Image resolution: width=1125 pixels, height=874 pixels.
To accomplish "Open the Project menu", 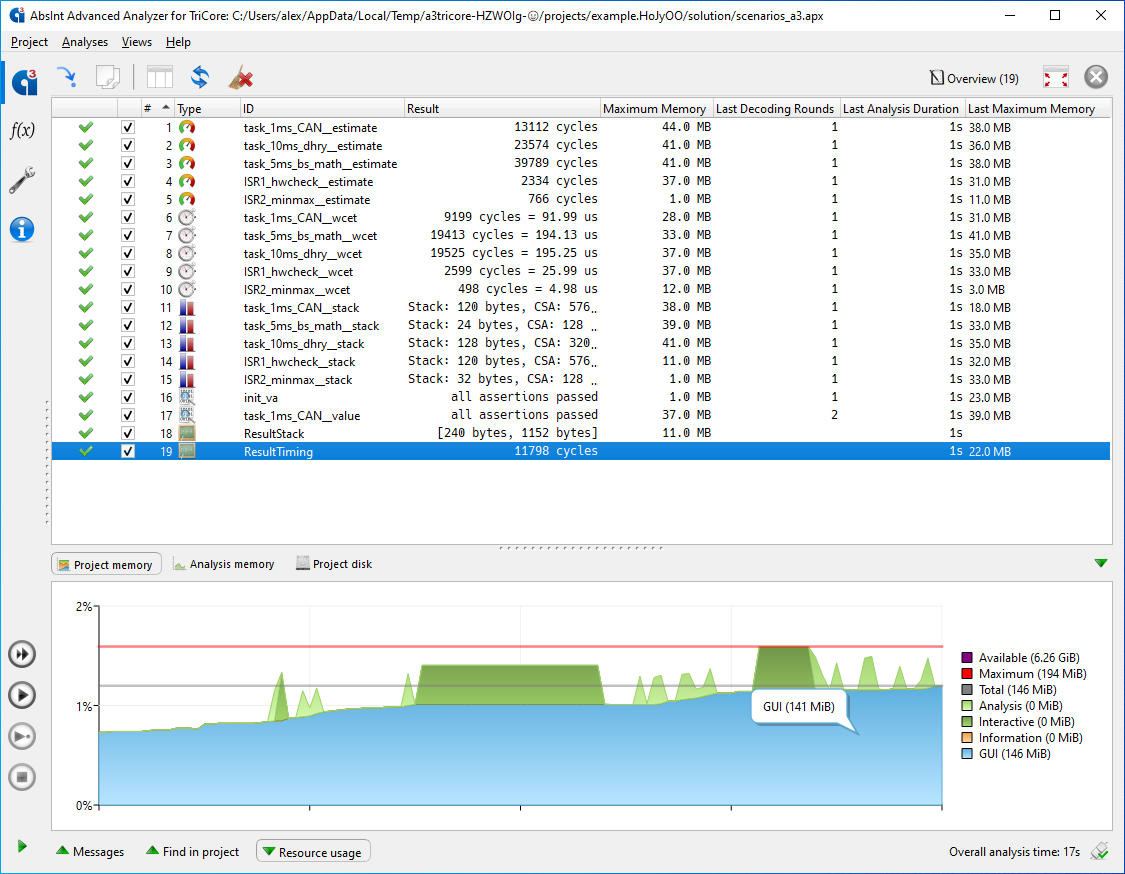I will click(29, 42).
